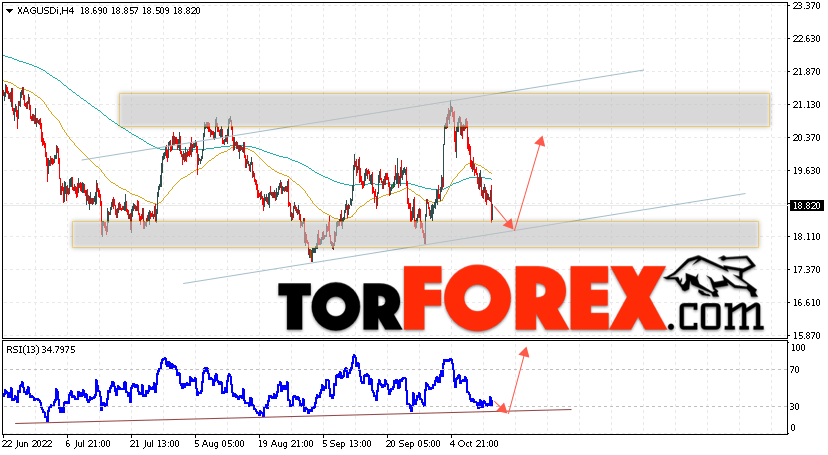
Task: Click the 18.110 price axis label
Action: point(806,236)
